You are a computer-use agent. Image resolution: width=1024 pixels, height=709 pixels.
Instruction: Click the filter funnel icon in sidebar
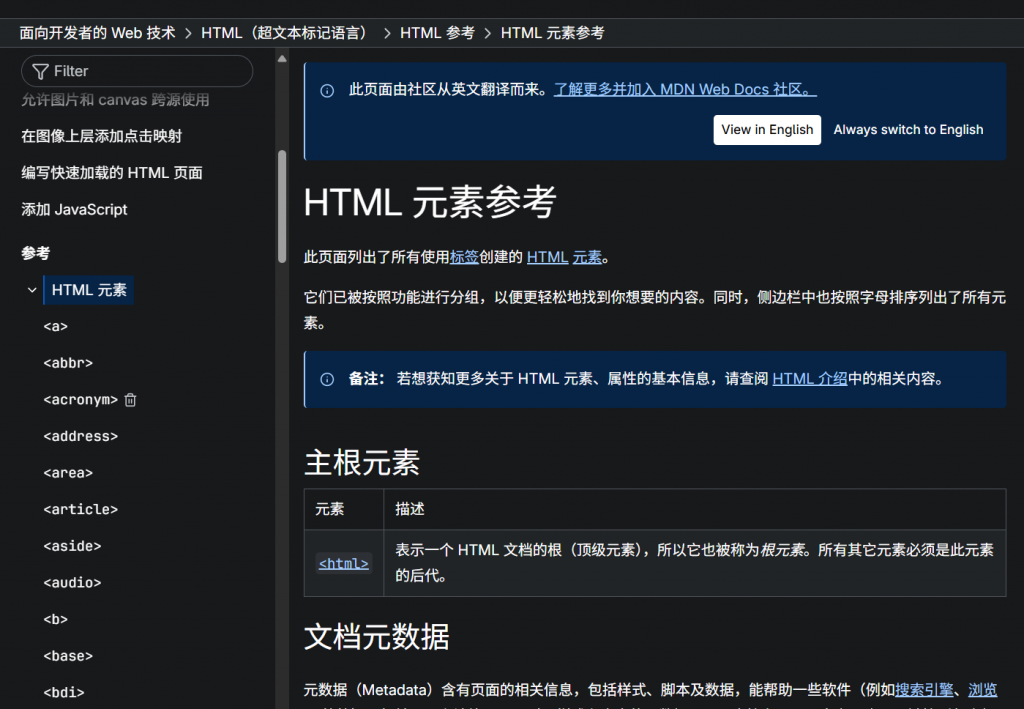point(40,71)
